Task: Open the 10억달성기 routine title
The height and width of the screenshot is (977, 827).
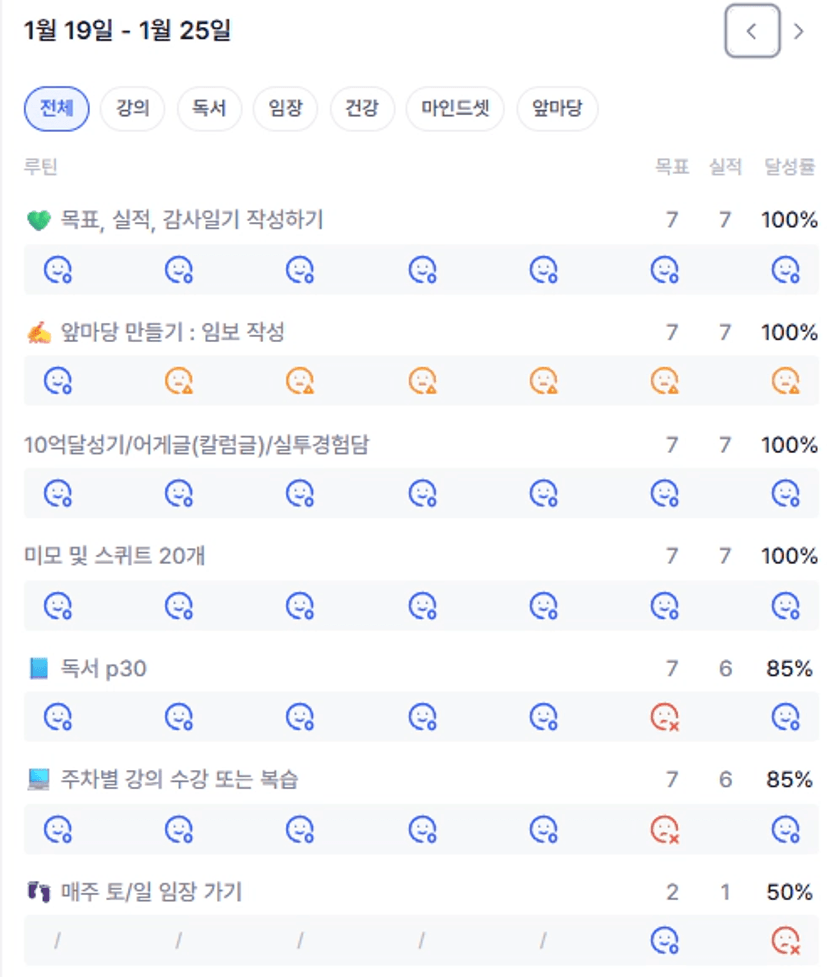Action: point(196,445)
